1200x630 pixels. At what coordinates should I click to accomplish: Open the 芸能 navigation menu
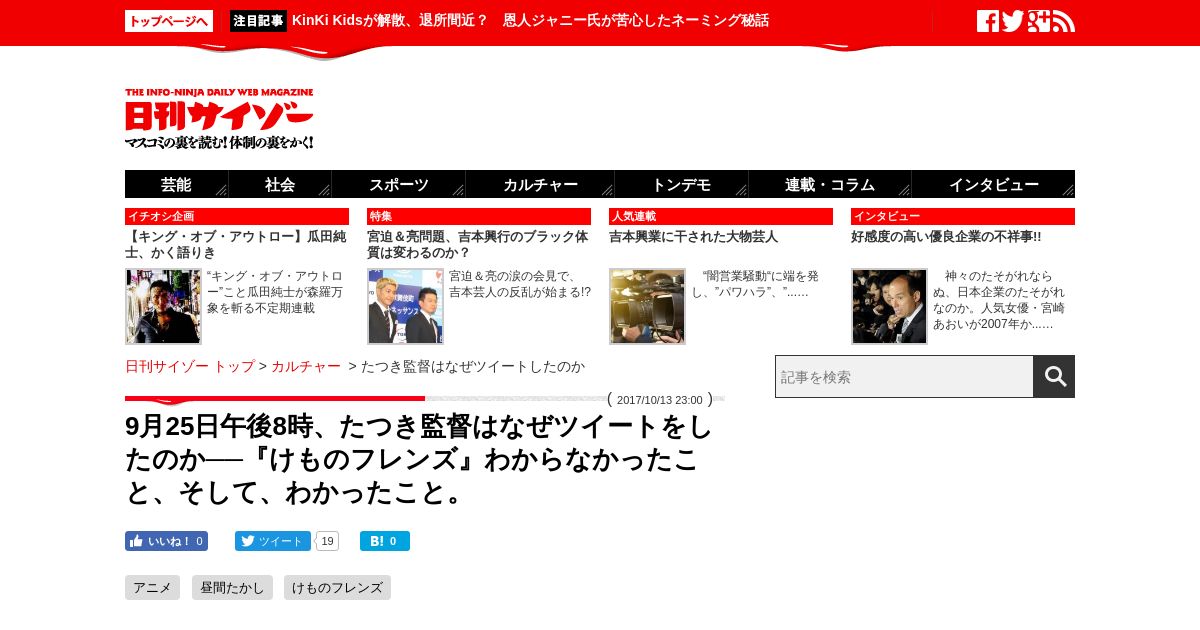tap(177, 184)
